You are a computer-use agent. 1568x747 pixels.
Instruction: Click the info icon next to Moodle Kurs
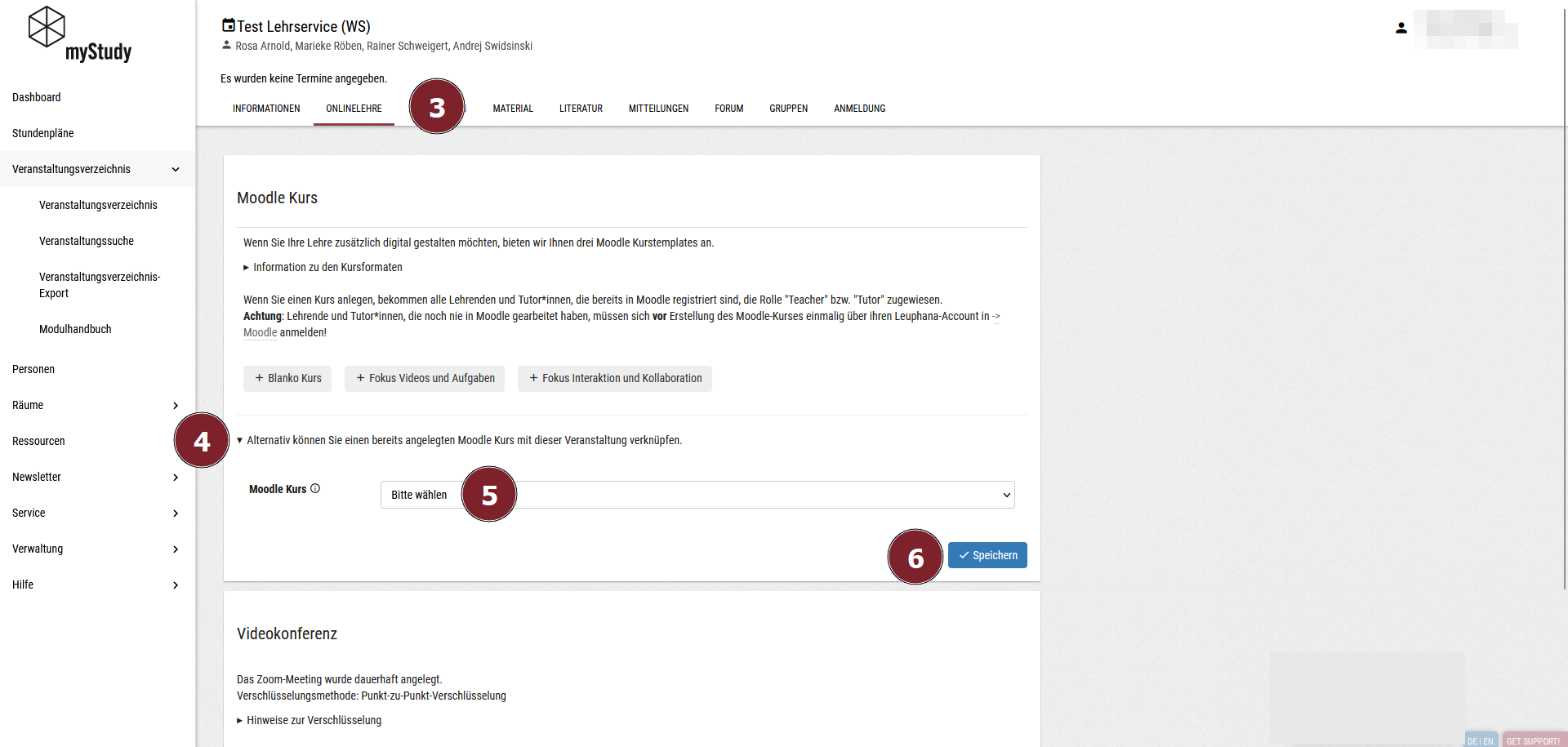(315, 489)
